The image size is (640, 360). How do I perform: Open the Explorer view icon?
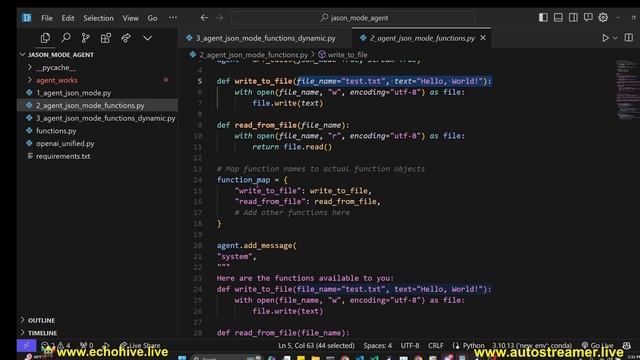point(45,38)
